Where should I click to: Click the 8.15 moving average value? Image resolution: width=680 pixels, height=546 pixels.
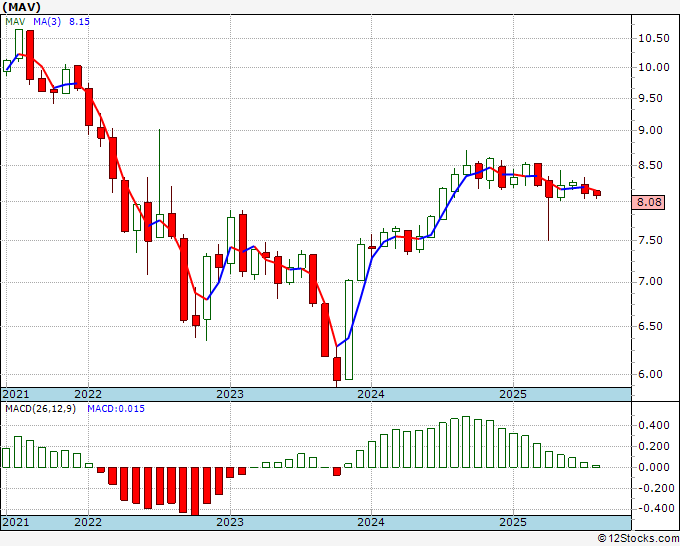[x=79, y=21]
